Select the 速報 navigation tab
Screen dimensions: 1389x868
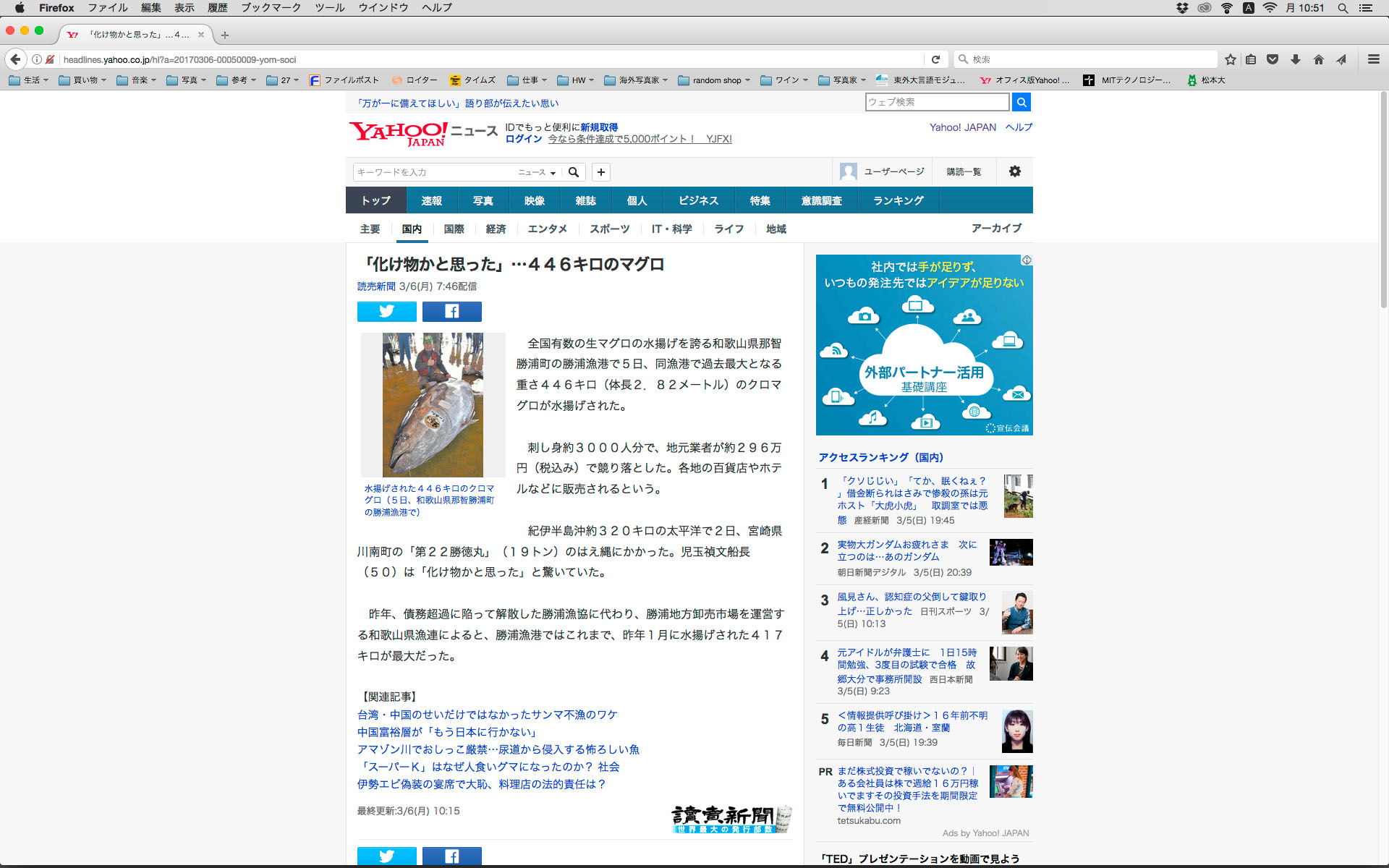(x=431, y=200)
